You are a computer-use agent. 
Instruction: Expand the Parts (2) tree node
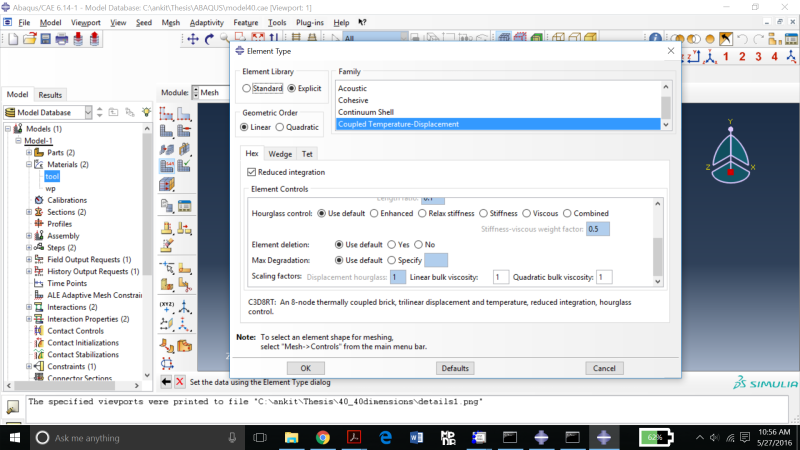click(x=29, y=153)
